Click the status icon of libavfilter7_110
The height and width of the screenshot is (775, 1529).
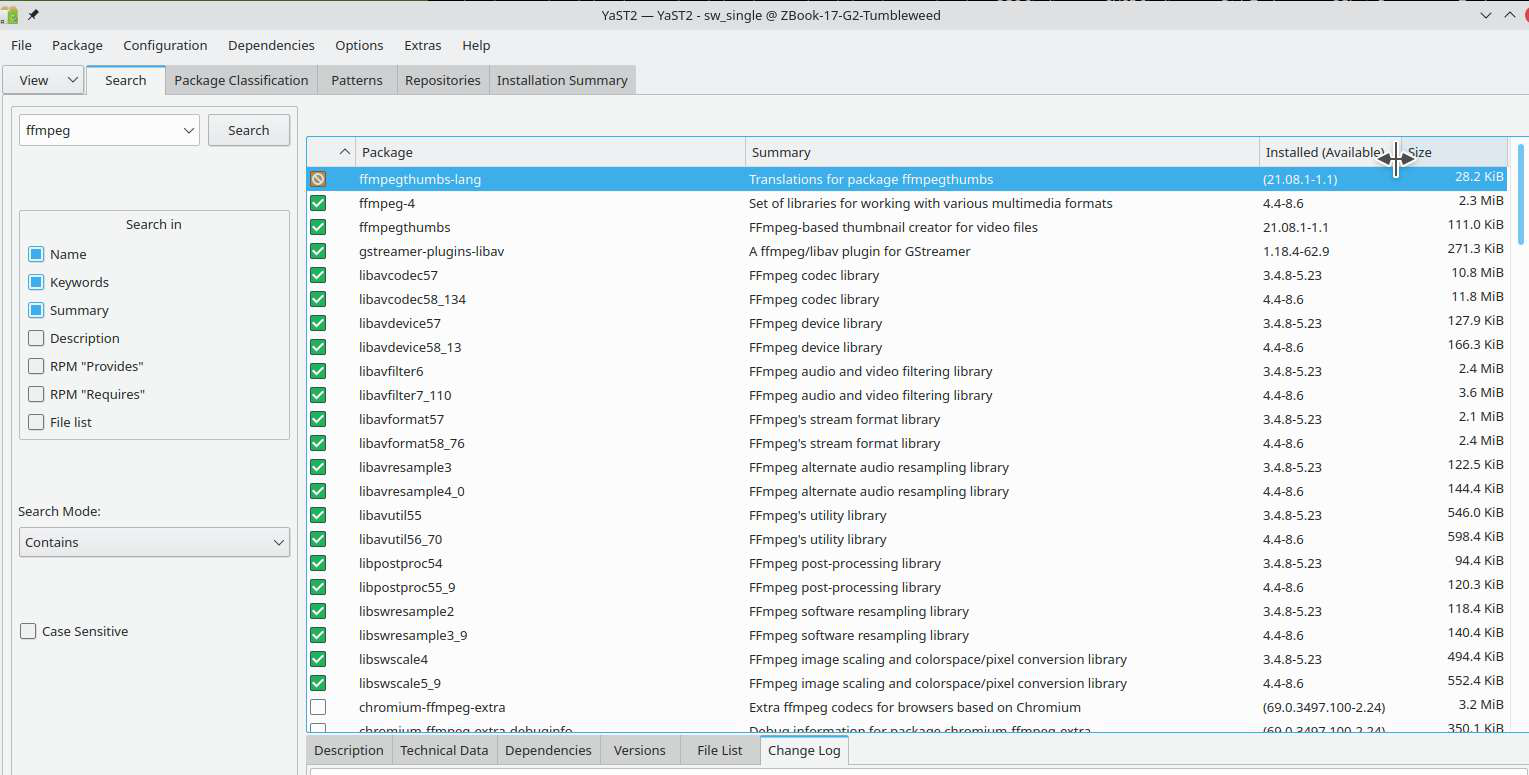click(x=318, y=395)
